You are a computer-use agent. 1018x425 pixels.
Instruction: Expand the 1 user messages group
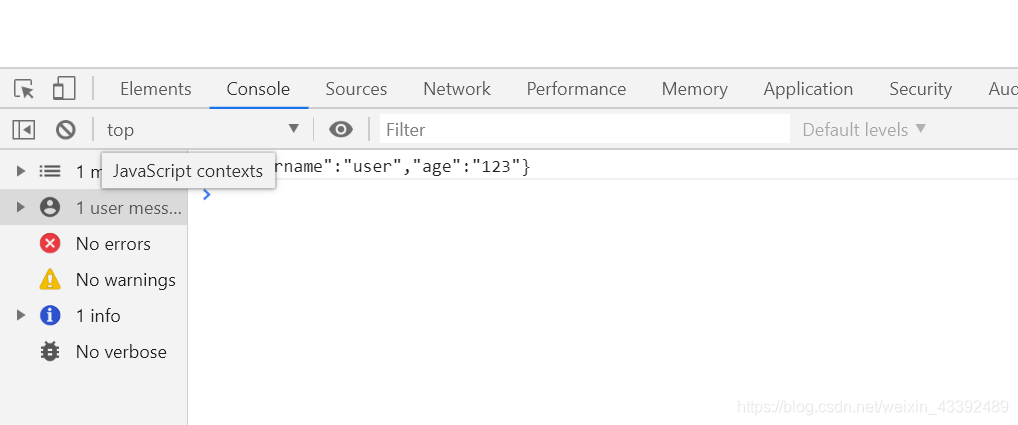[x=21, y=207]
